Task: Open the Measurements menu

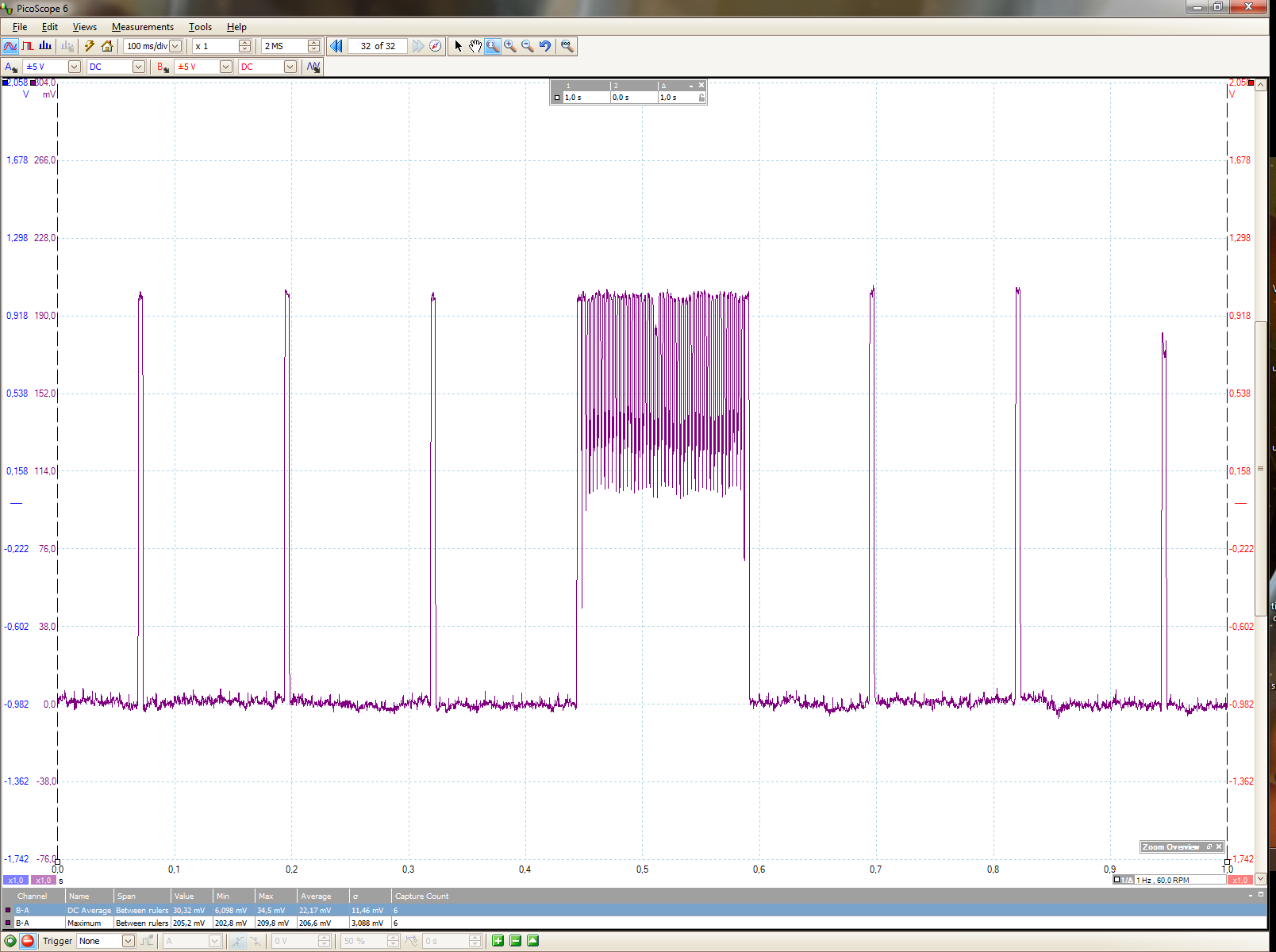Action: [x=143, y=27]
